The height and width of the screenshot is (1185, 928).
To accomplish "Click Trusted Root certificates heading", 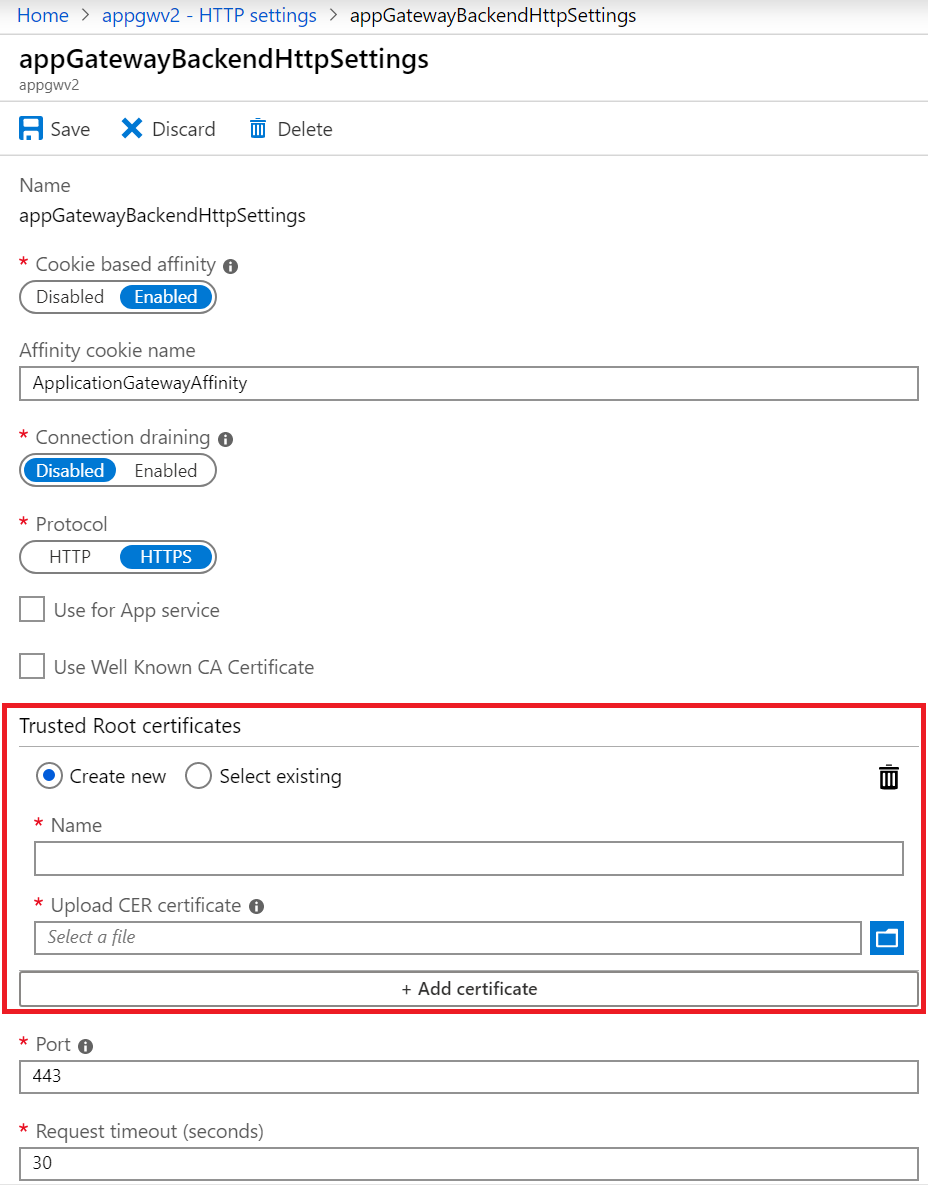I will (130, 726).
